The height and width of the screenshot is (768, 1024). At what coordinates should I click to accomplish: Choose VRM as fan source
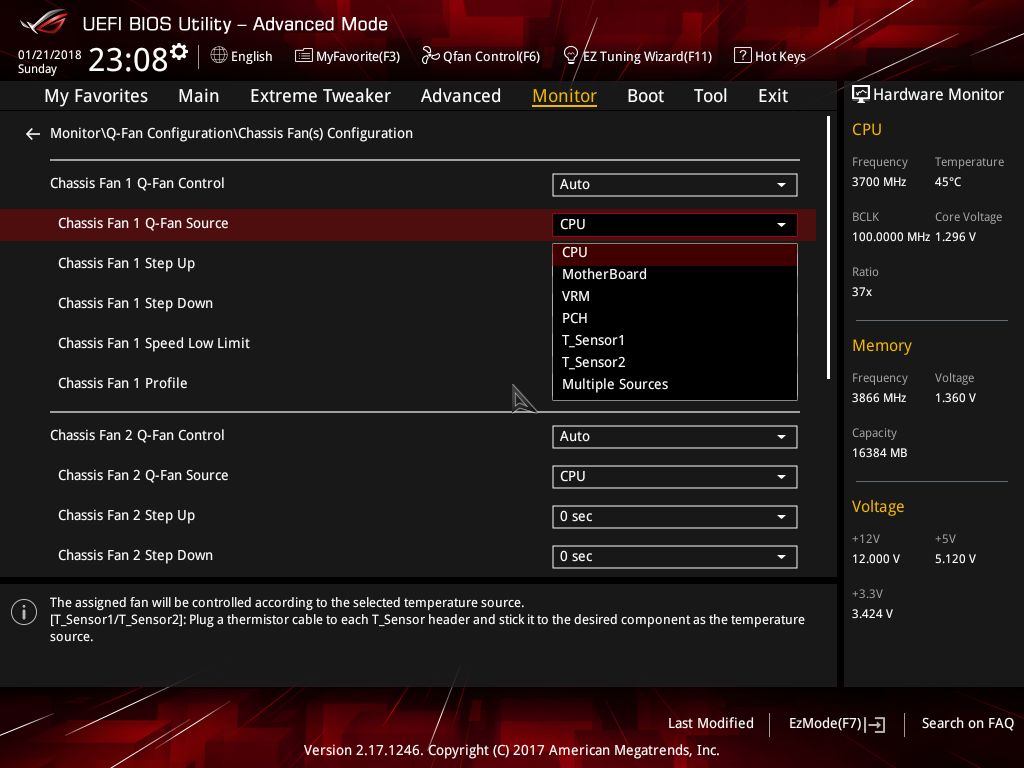(675, 296)
